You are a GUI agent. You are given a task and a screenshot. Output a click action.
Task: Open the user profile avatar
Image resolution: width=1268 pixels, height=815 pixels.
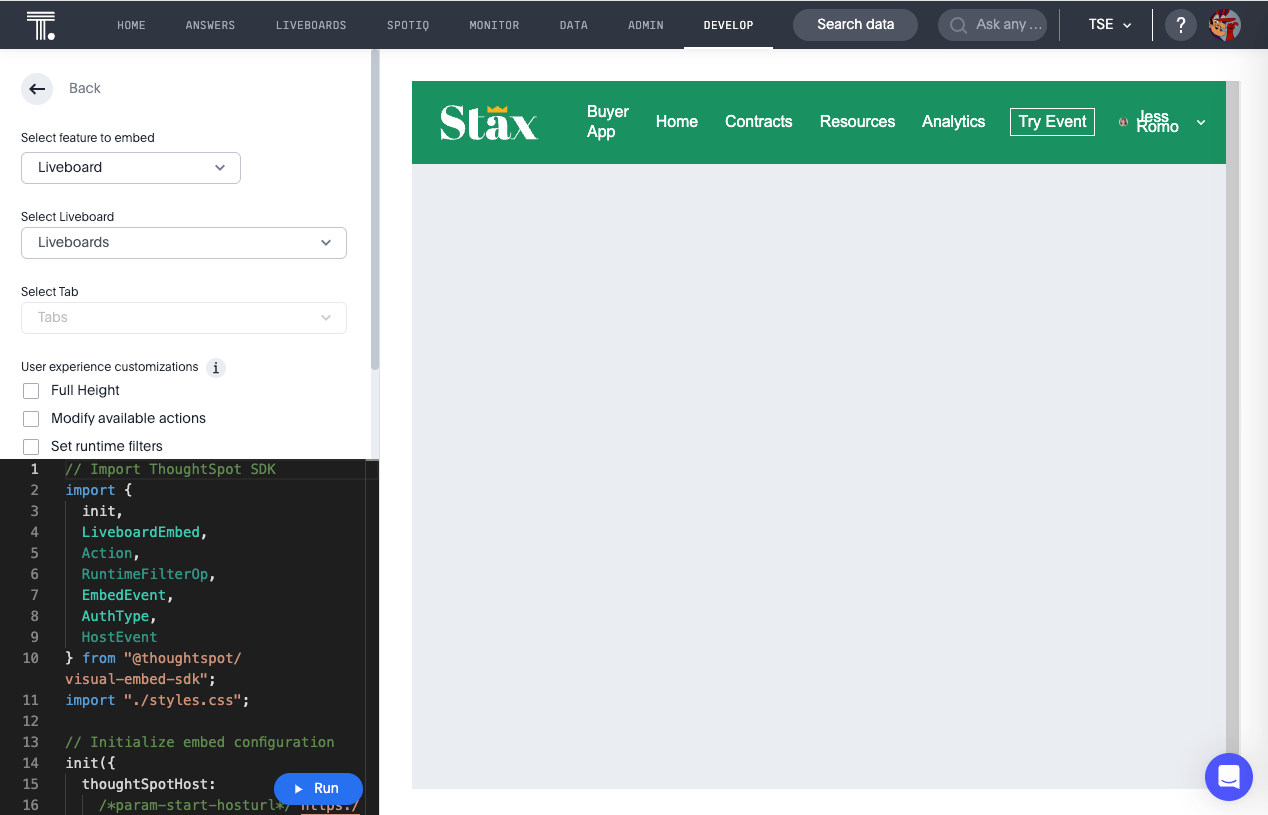click(1225, 24)
